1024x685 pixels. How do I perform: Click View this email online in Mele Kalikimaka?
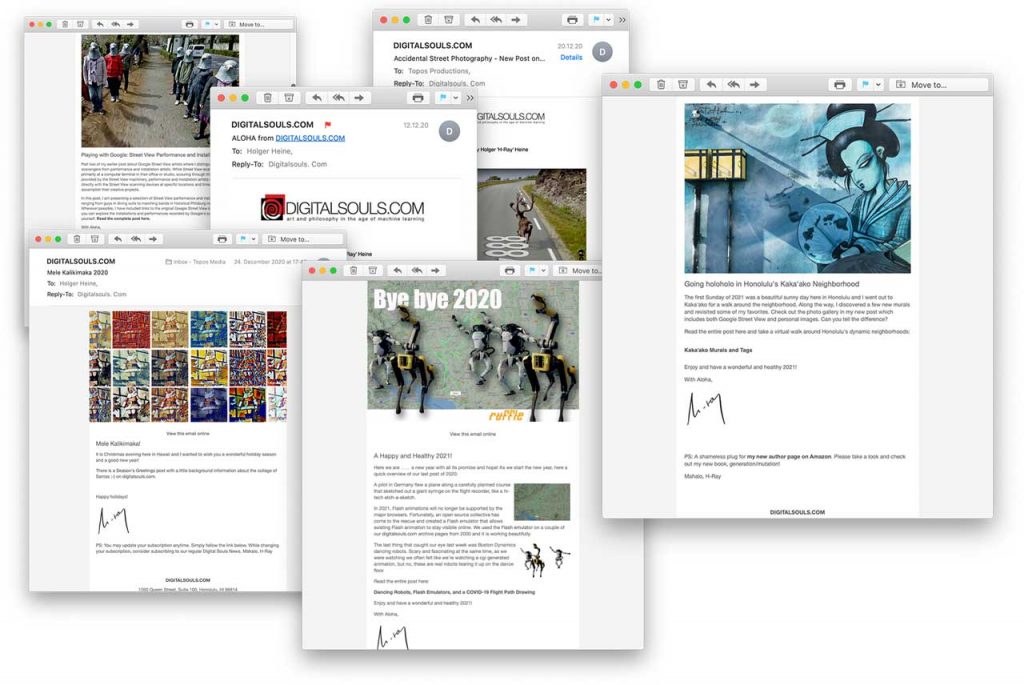pos(187,433)
